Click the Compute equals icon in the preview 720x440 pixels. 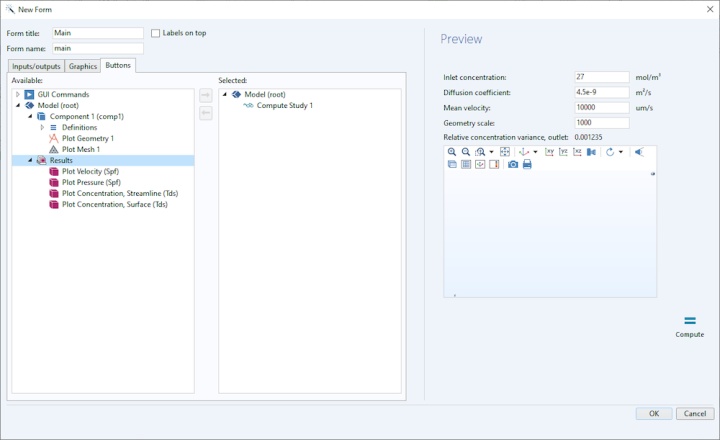pos(690,321)
